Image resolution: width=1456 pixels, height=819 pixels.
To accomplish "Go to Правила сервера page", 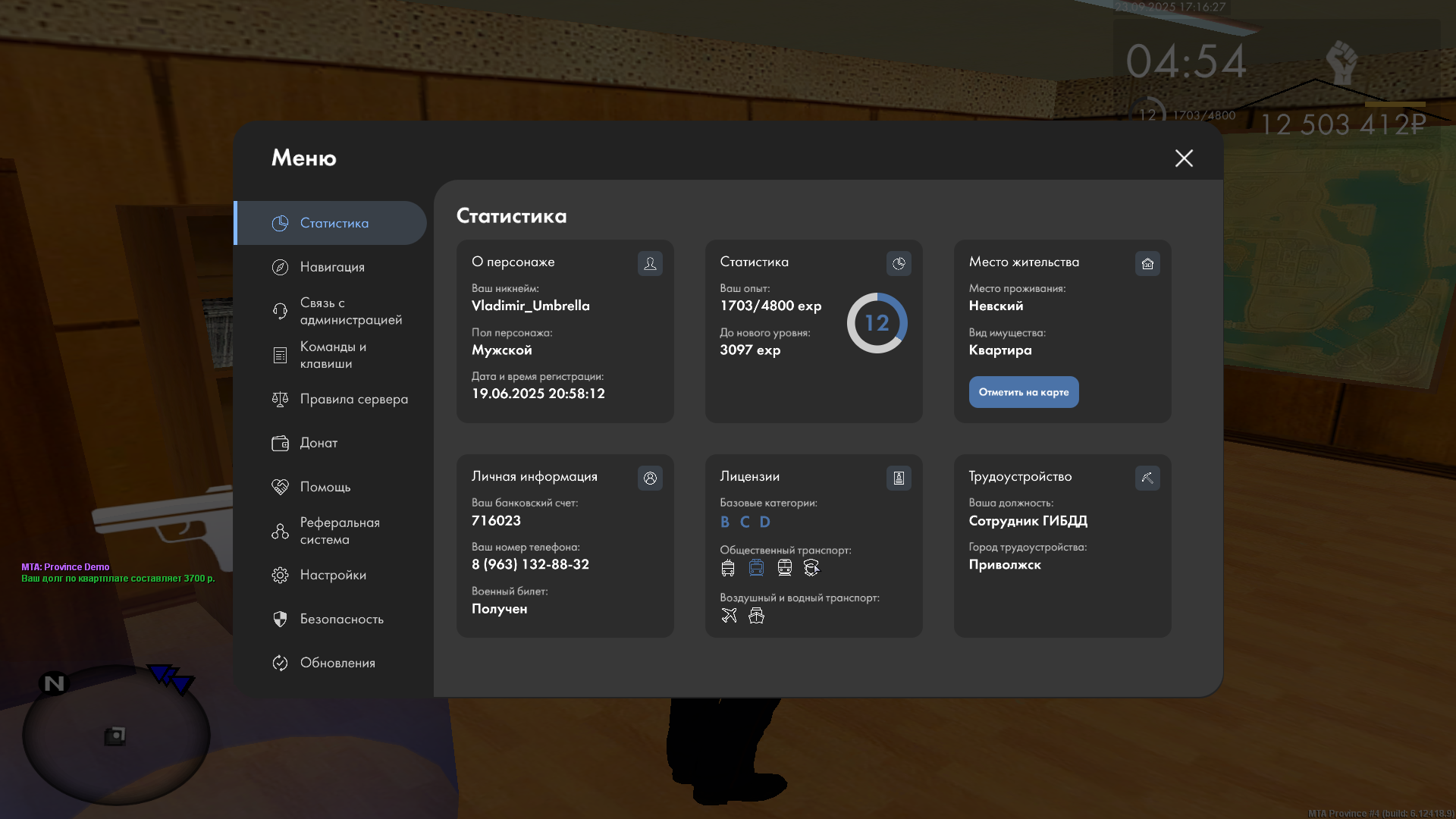I will click(353, 399).
